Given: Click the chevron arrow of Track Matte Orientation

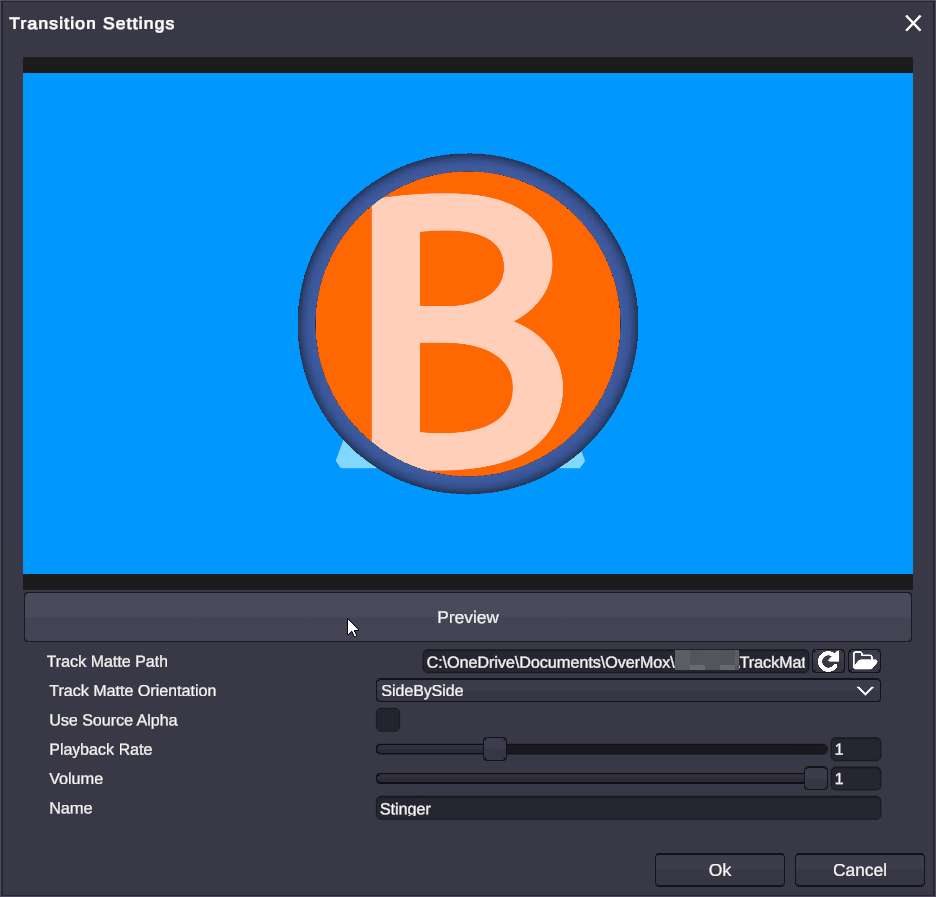Looking at the screenshot, I should pyautogui.click(x=865, y=691).
